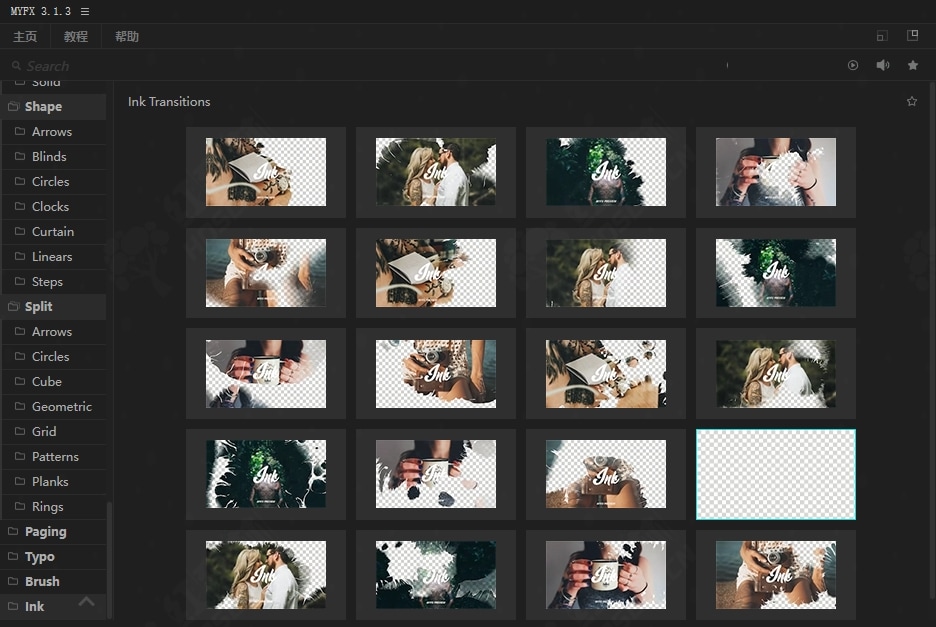
Task: Select the Planks category
Action: click(x=54, y=481)
